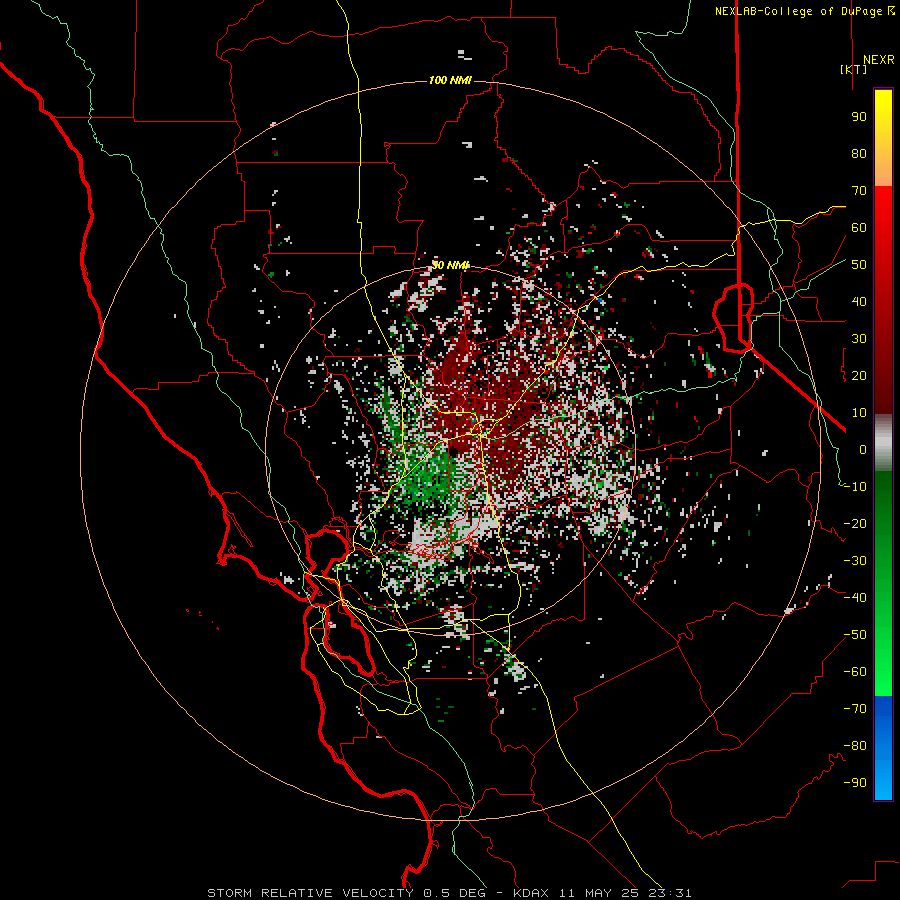The width and height of the screenshot is (900, 900).
Task: Click the 50 value on velocity scale
Action: 859,265
